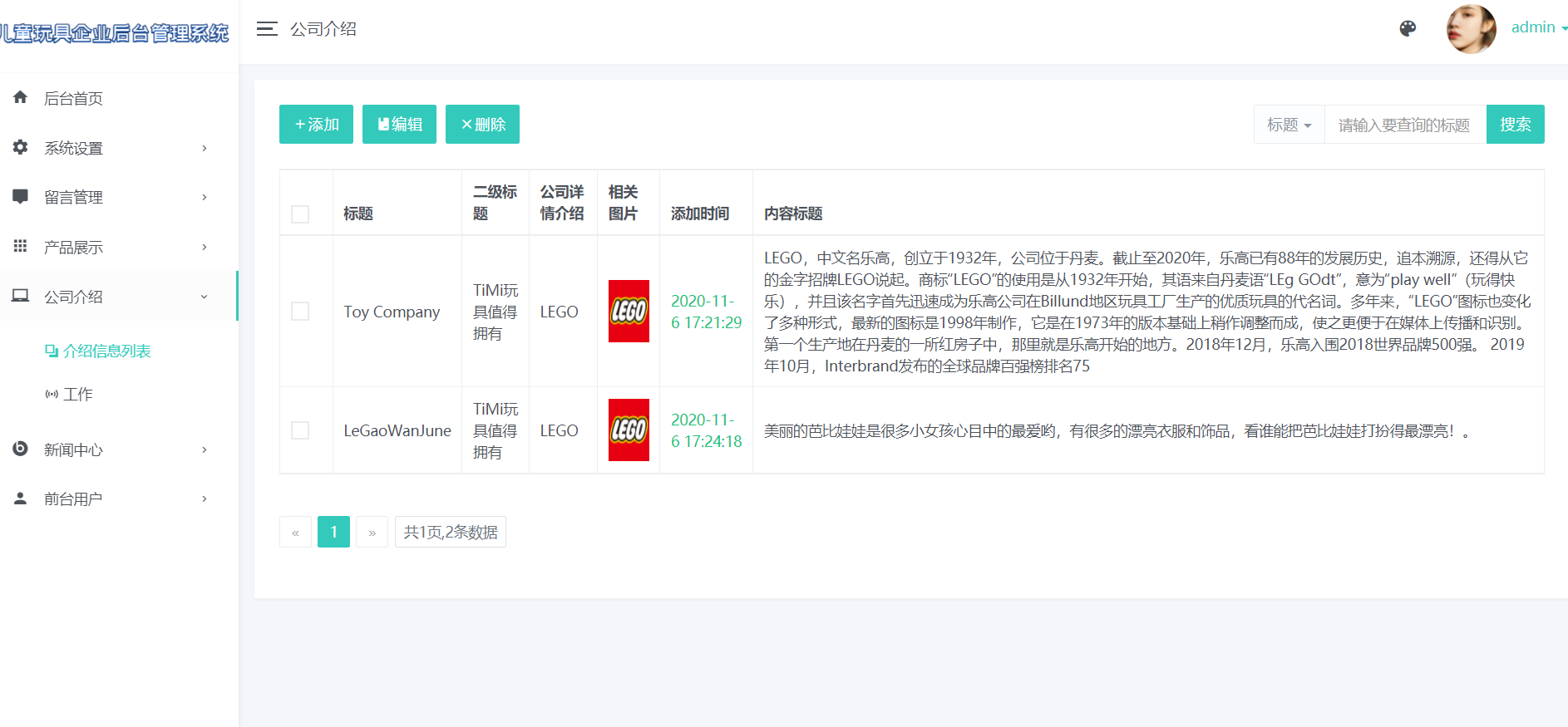The width and height of the screenshot is (1568, 727).
Task: Expand 留言管理 using its chevron
Action: [205, 197]
